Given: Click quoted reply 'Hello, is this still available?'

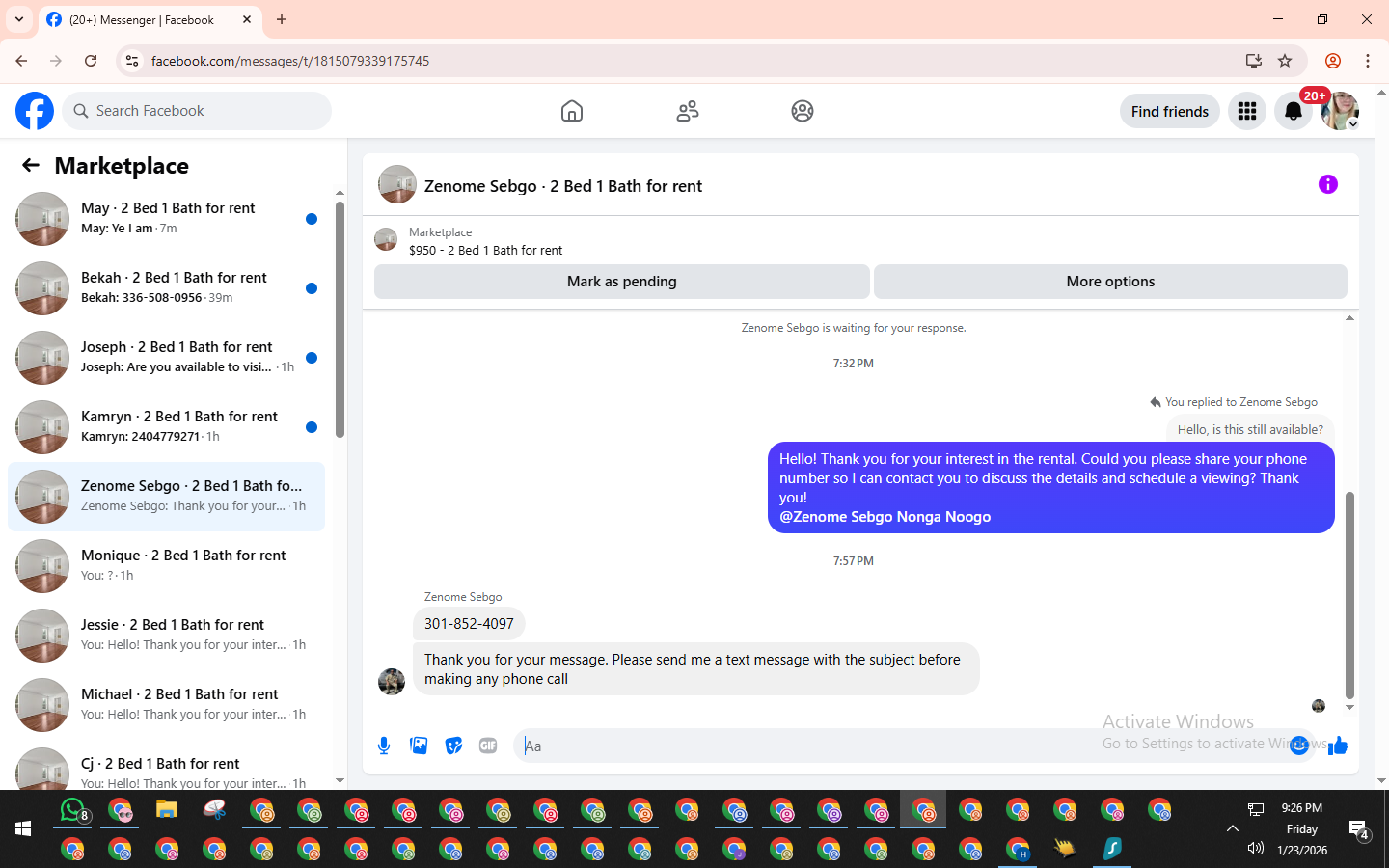Looking at the screenshot, I should coord(1250,430).
